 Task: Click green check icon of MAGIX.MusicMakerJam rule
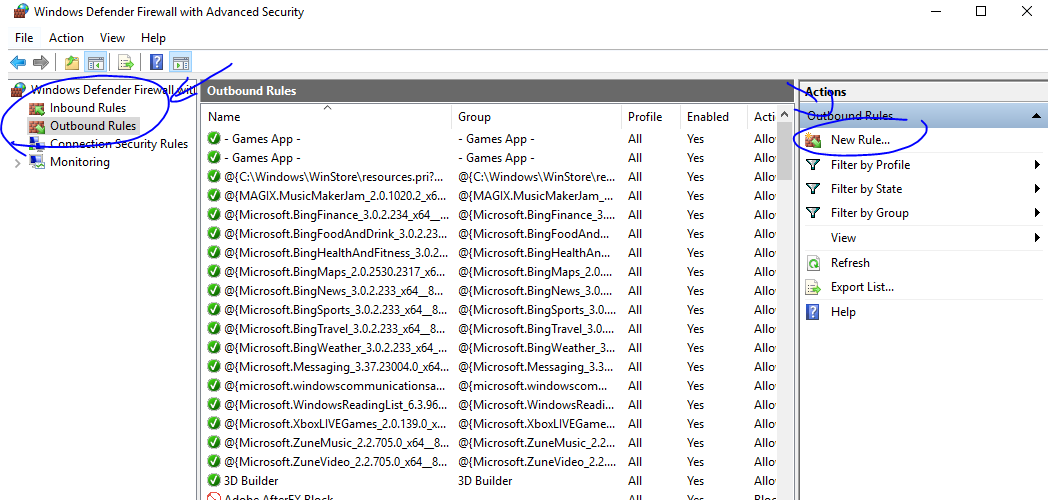214,195
